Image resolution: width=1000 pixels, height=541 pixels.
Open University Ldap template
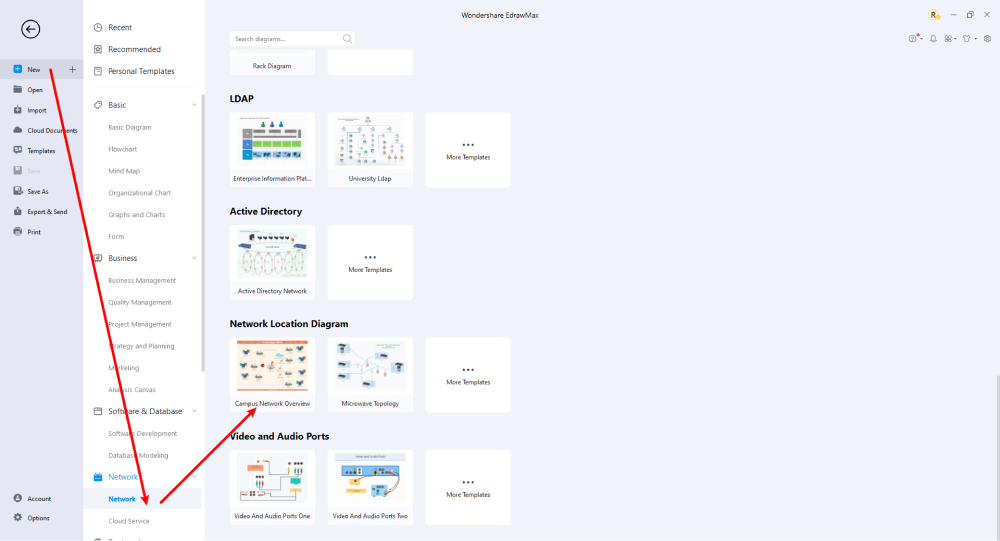pyautogui.click(x=370, y=150)
